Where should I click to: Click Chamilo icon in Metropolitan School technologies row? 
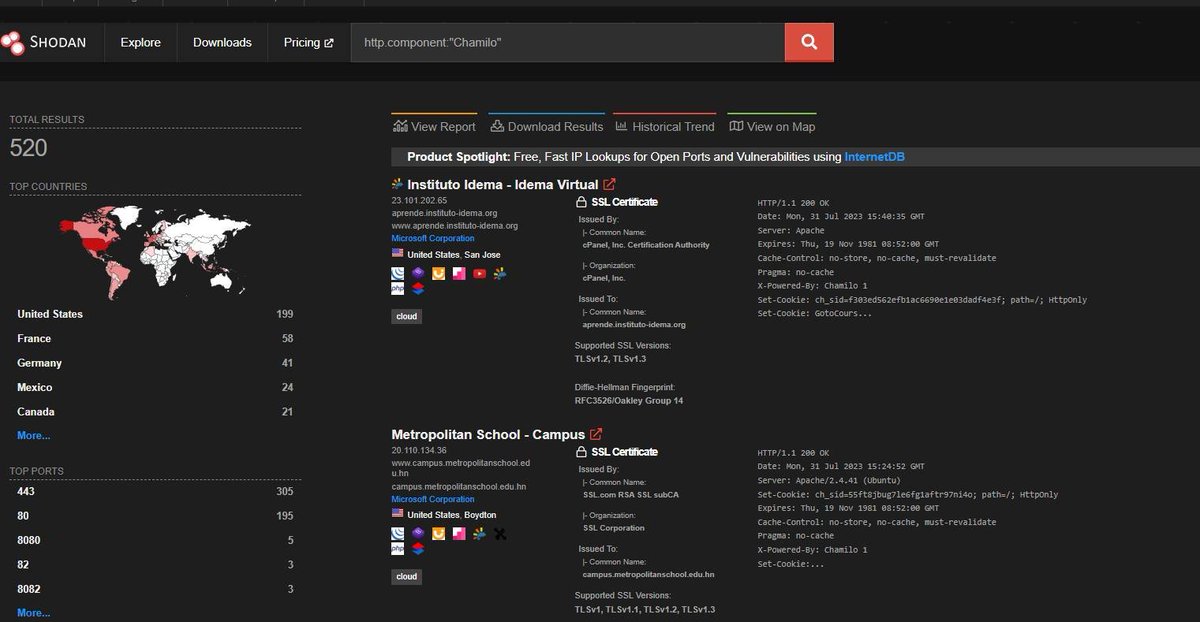(x=479, y=534)
